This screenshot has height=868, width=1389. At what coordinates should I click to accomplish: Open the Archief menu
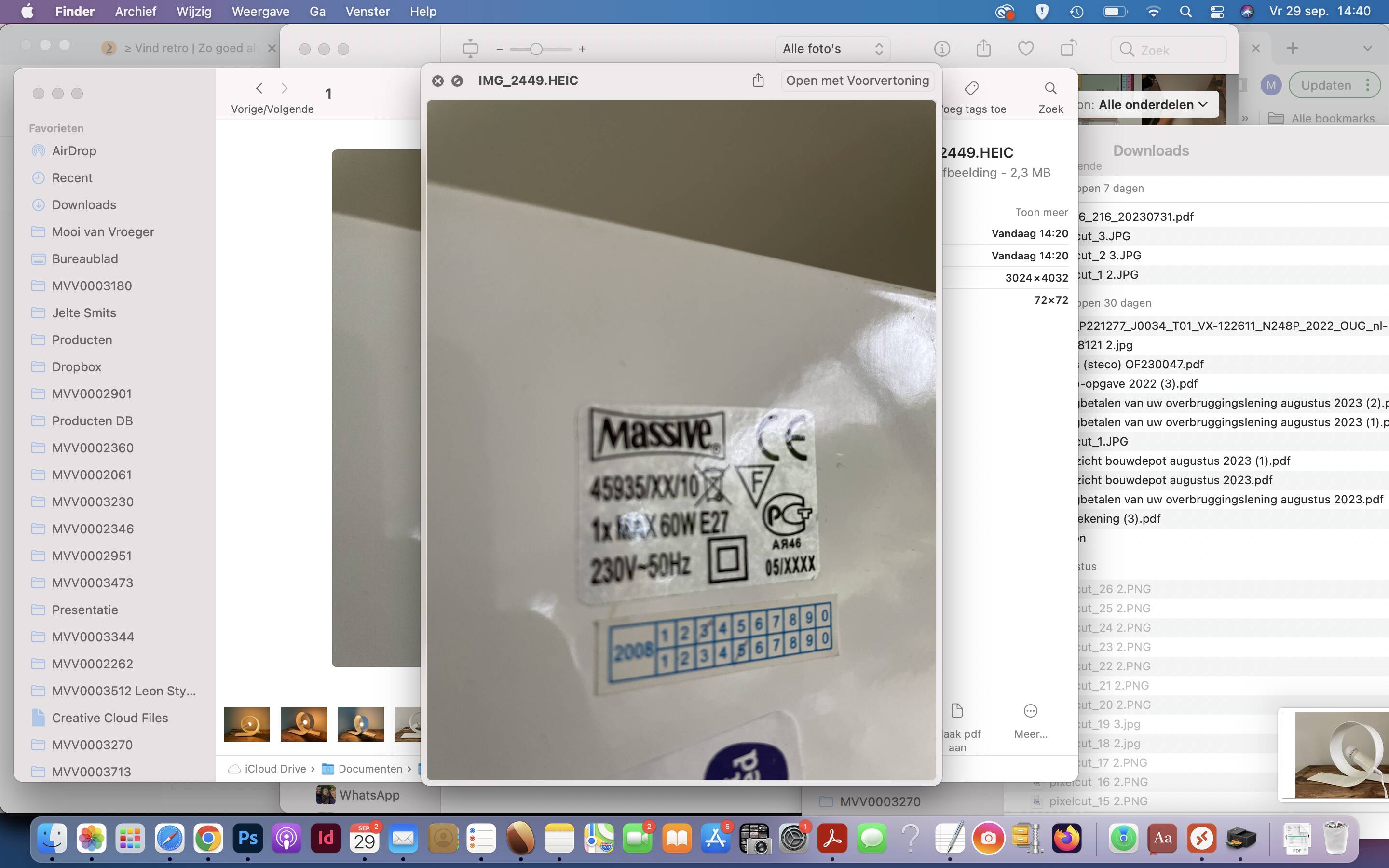tap(136, 12)
